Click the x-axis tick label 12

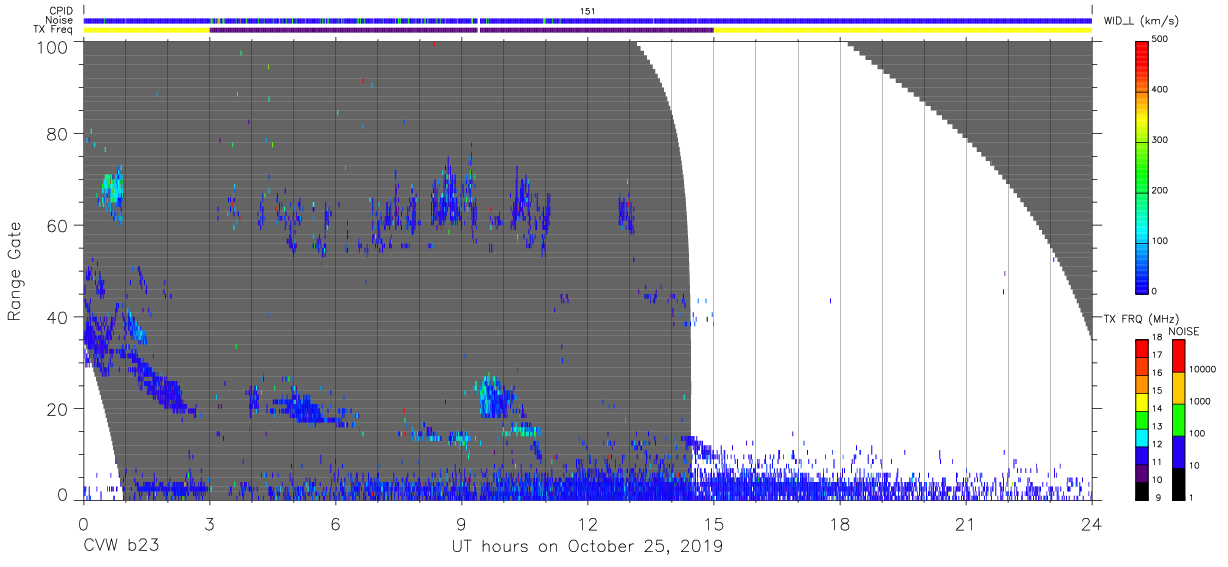tap(587, 525)
